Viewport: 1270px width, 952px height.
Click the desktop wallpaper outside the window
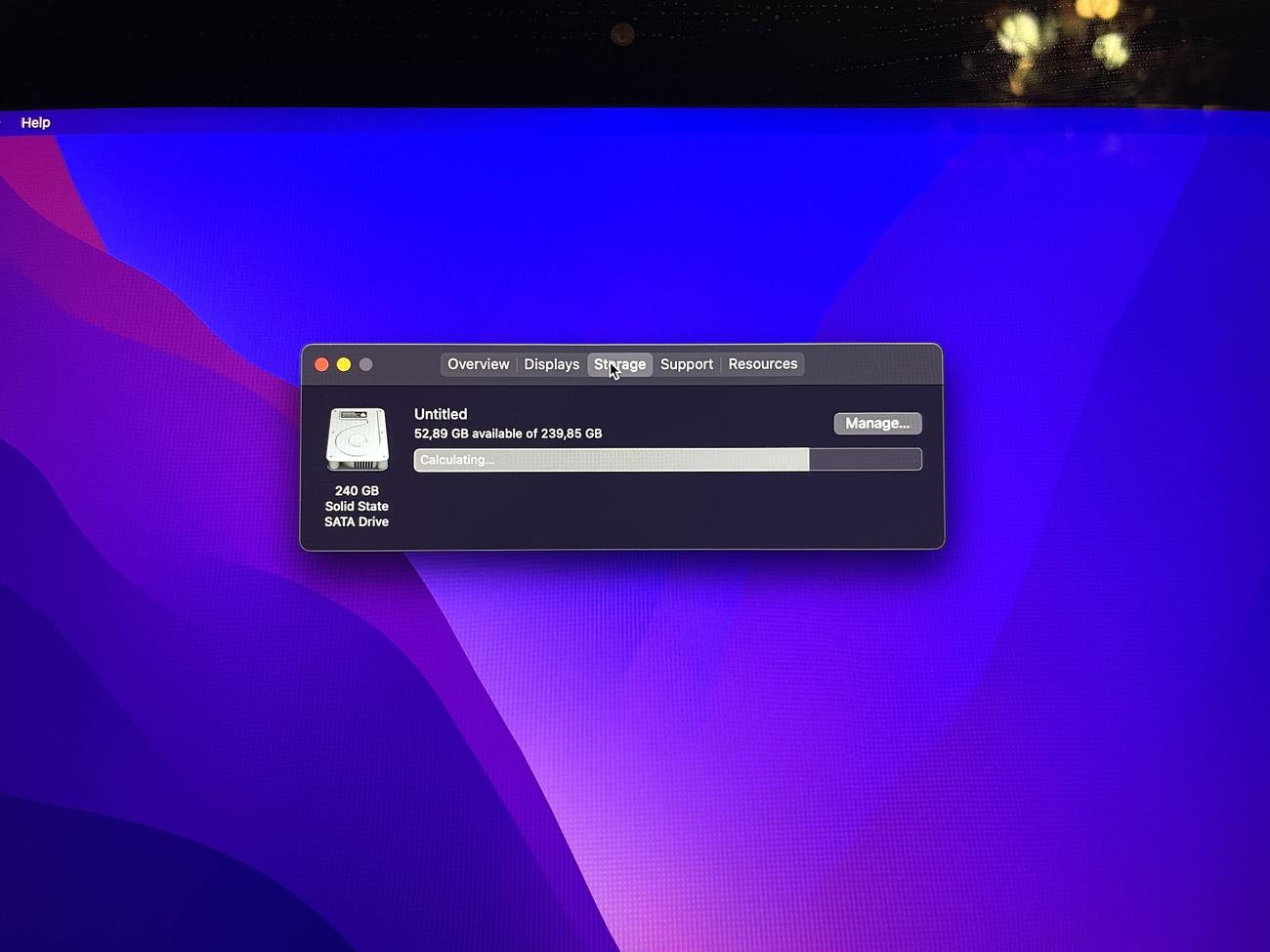tap(977, 732)
